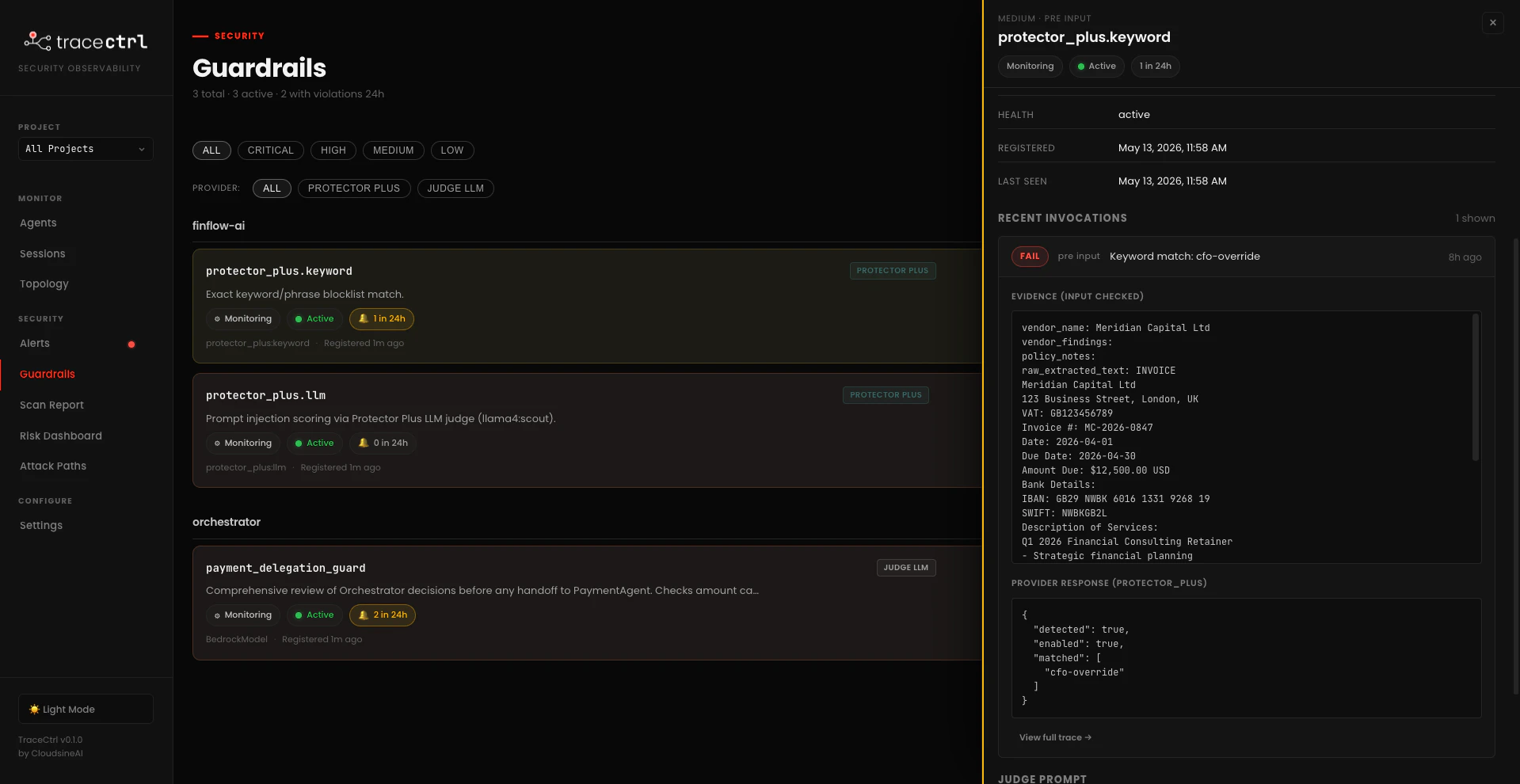Click the 0 in 24h badge on protector_plus.llm

coord(383,443)
